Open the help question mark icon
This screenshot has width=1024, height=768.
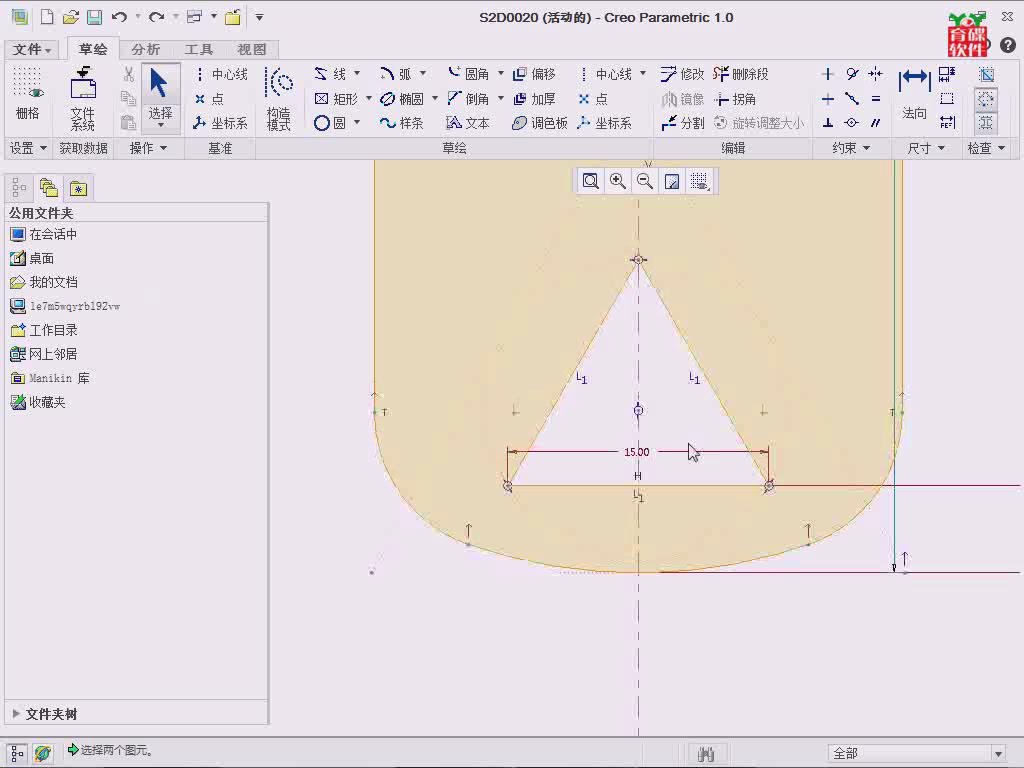1008,44
